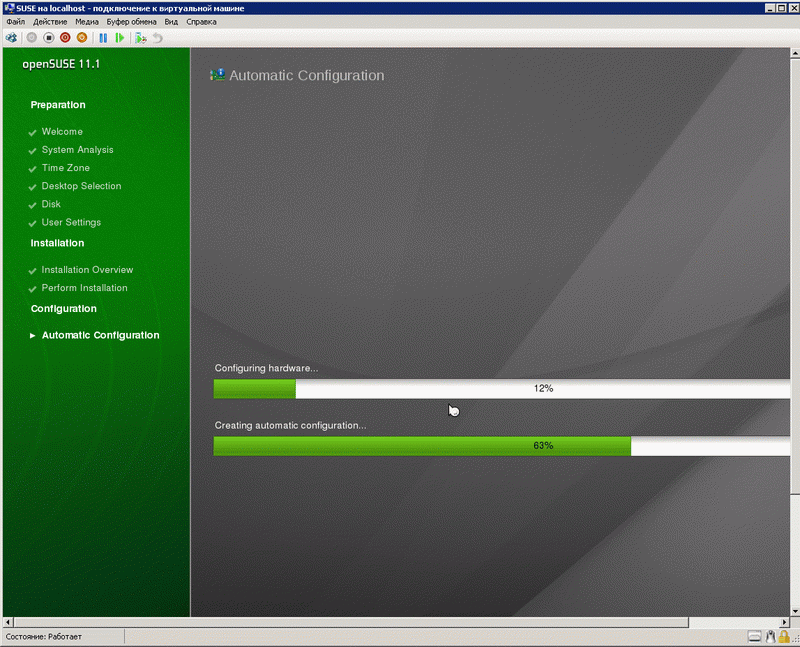Screen dimensions: 800x647
Task: Revert the VM with the undo arrow icon
Action: click(x=158, y=38)
